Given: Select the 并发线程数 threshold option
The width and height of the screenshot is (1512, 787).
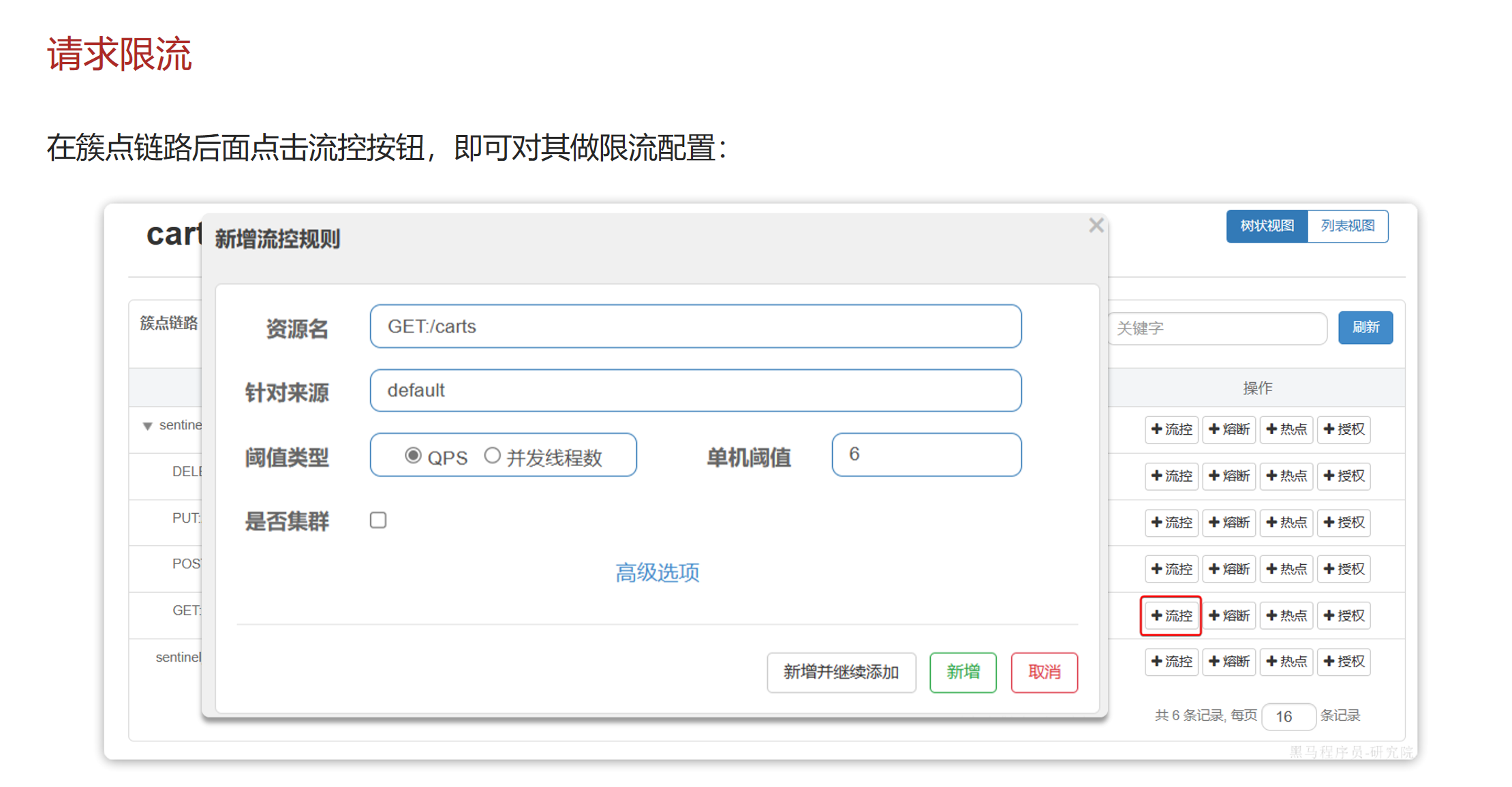Looking at the screenshot, I should (x=493, y=455).
